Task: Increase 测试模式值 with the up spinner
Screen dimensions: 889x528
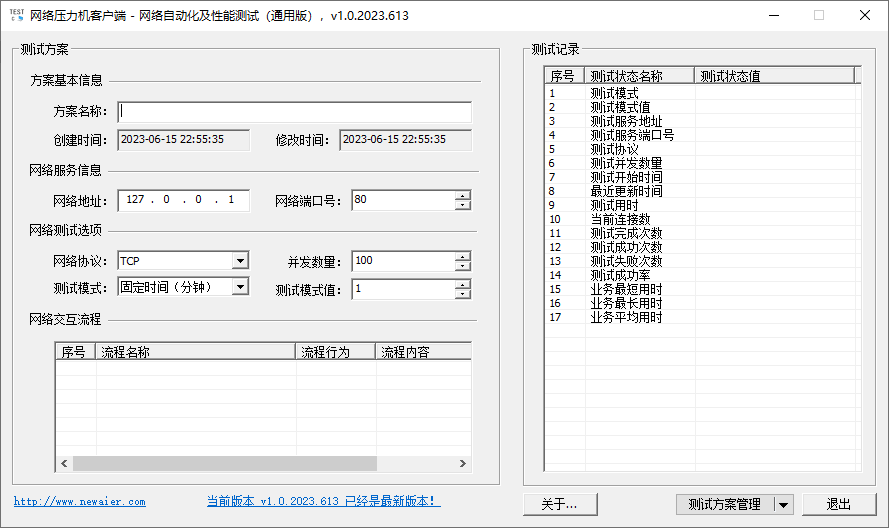Action: pyautogui.click(x=462, y=284)
